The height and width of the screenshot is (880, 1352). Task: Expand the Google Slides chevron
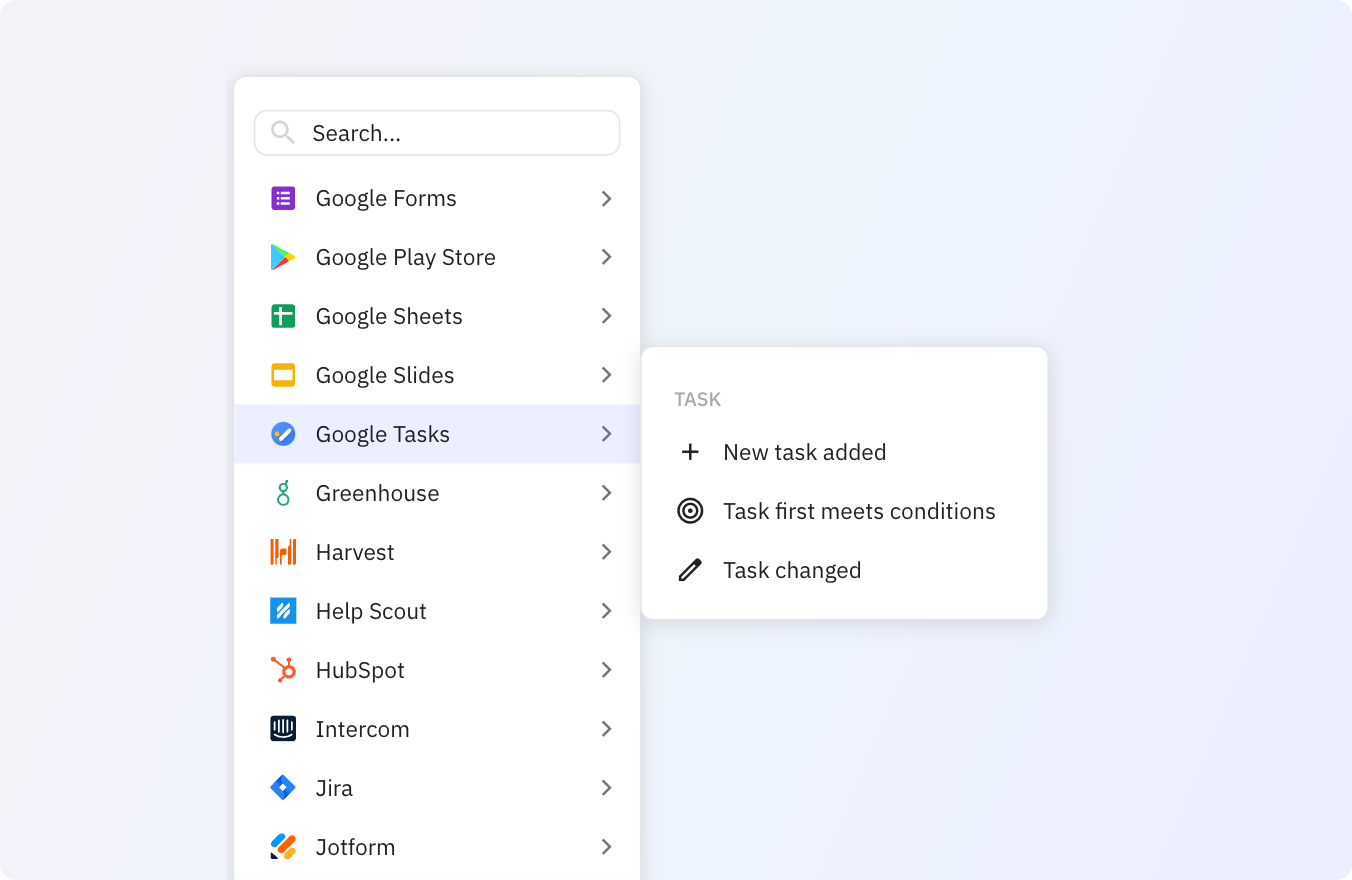606,375
